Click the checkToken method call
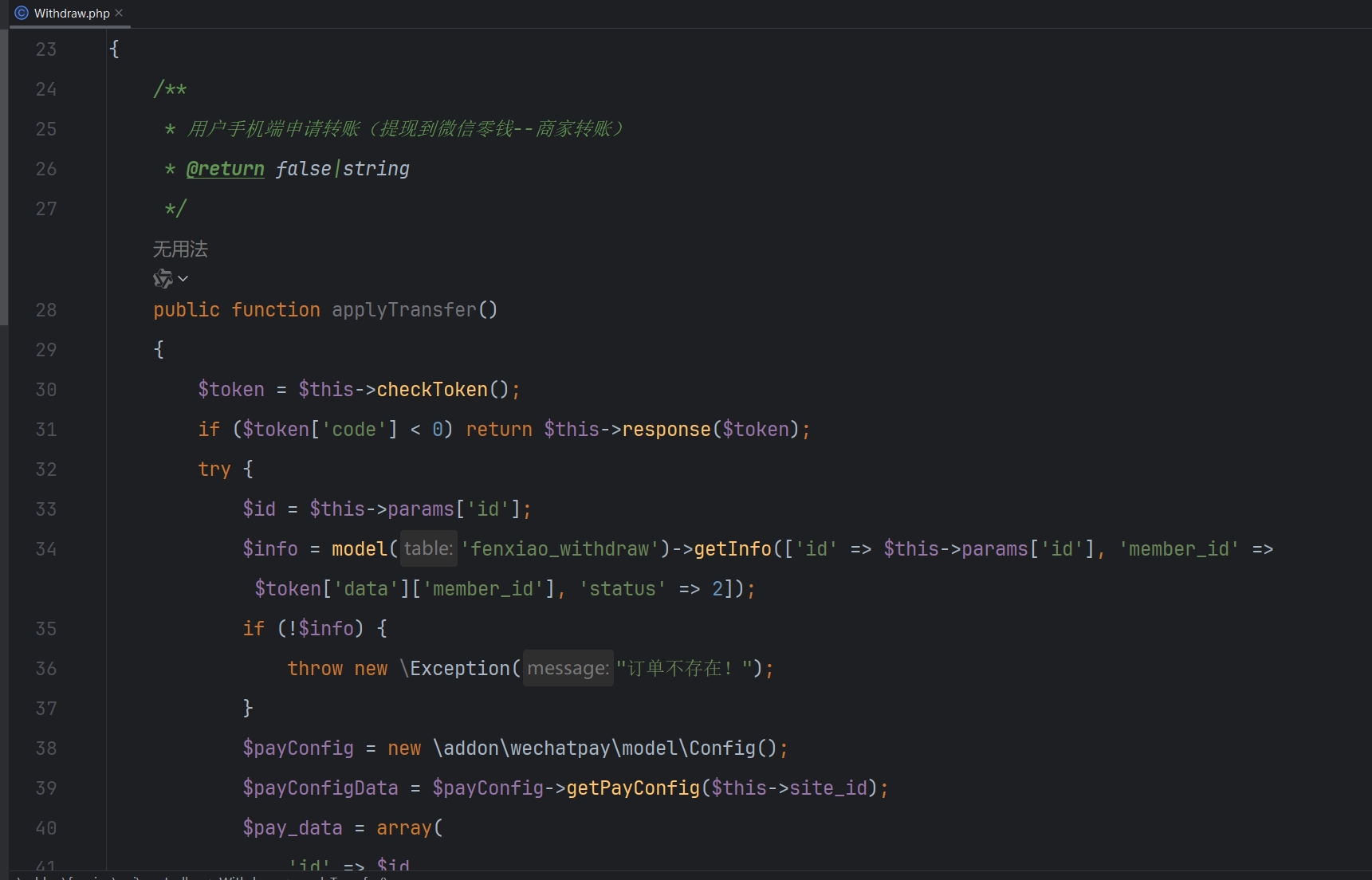This screenshot has height=880, width=1372. (x=431, y=390)
